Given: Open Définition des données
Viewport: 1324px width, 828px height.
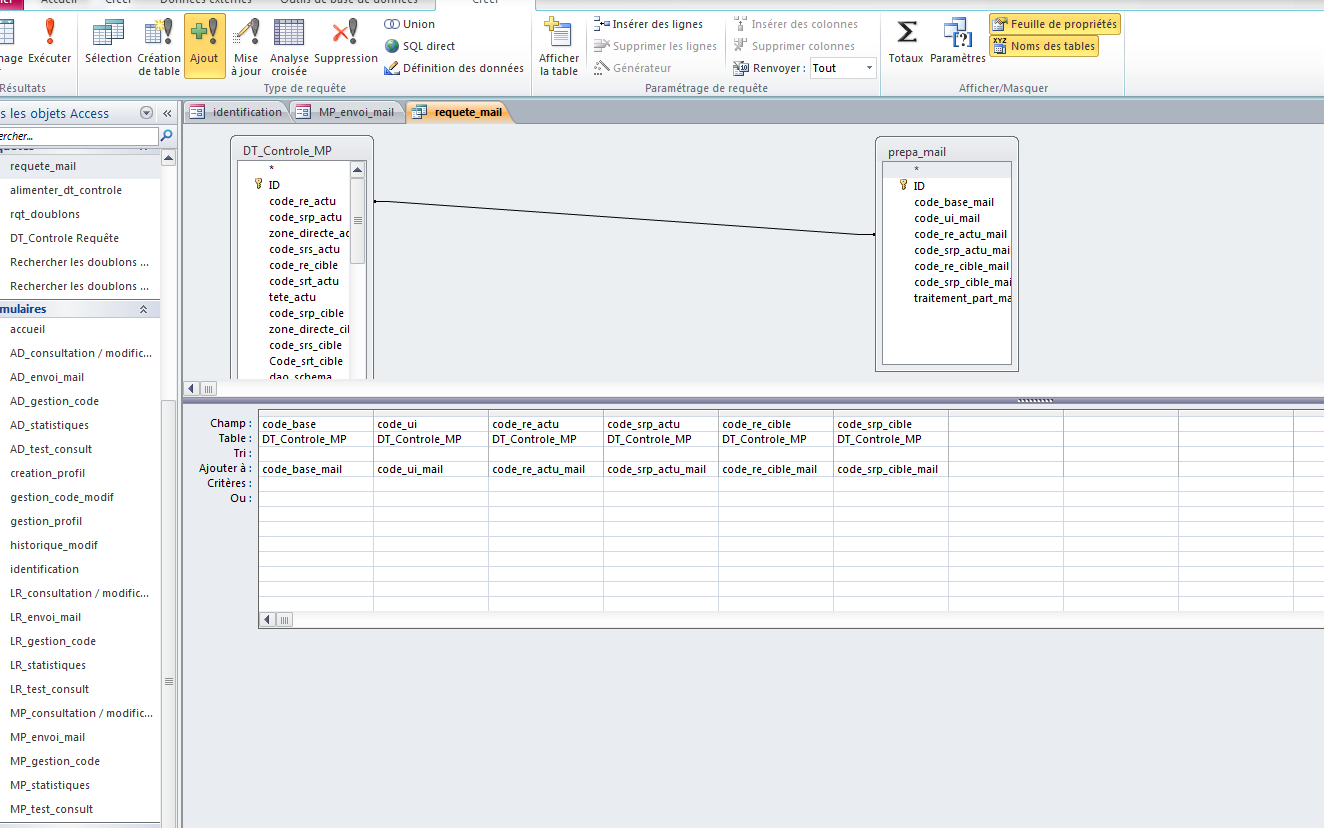Looking at the screenshot, I should 454,68.
